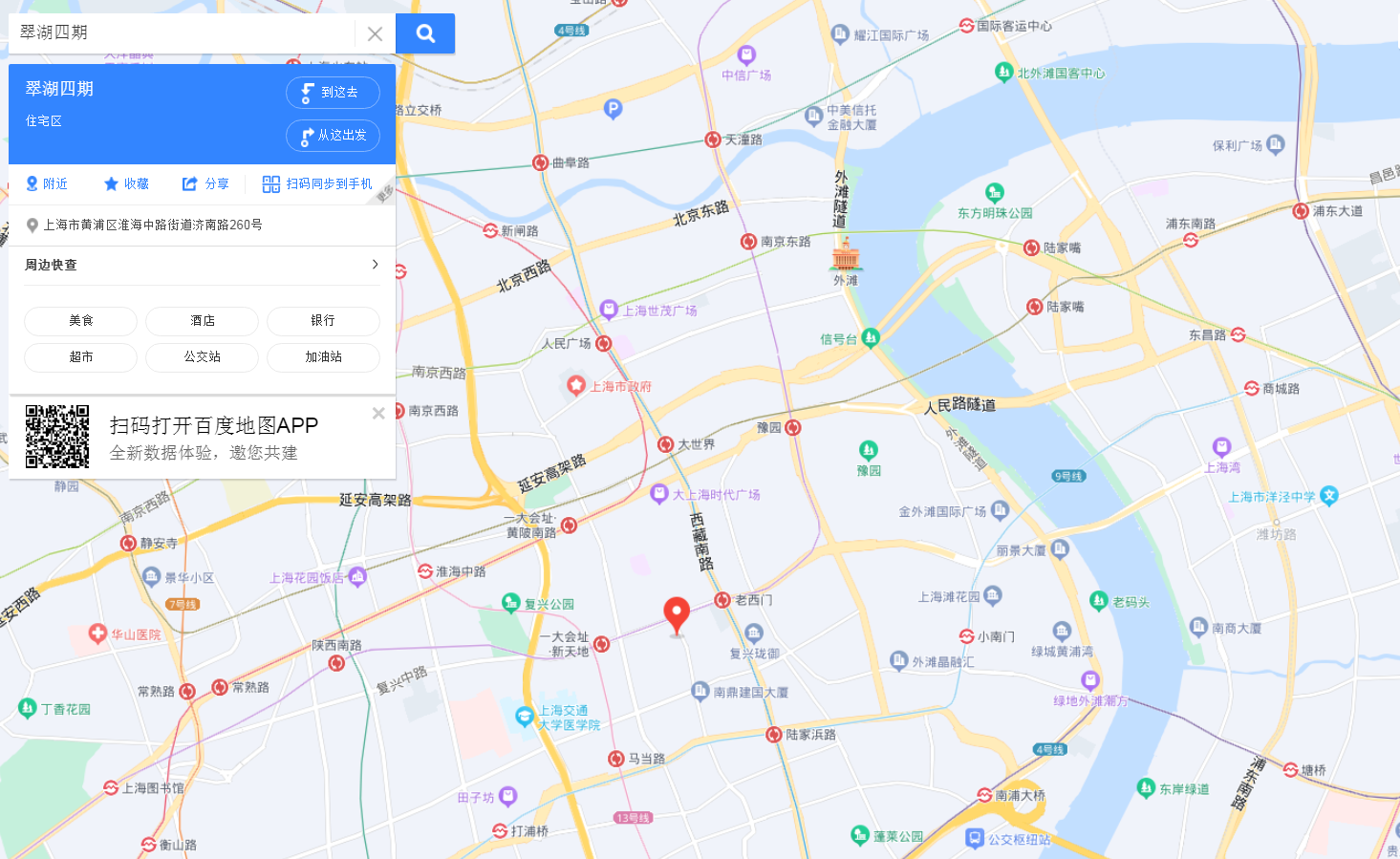
Task: Expand 周边快查 section arrow
Action: 375,265
